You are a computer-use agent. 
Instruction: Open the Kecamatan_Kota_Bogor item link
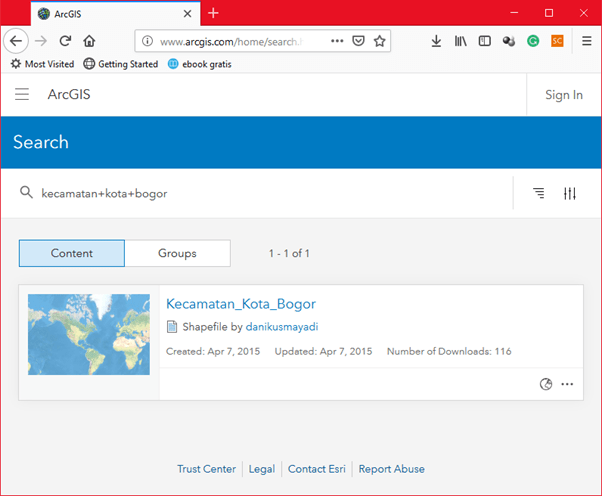pos(240,304)
